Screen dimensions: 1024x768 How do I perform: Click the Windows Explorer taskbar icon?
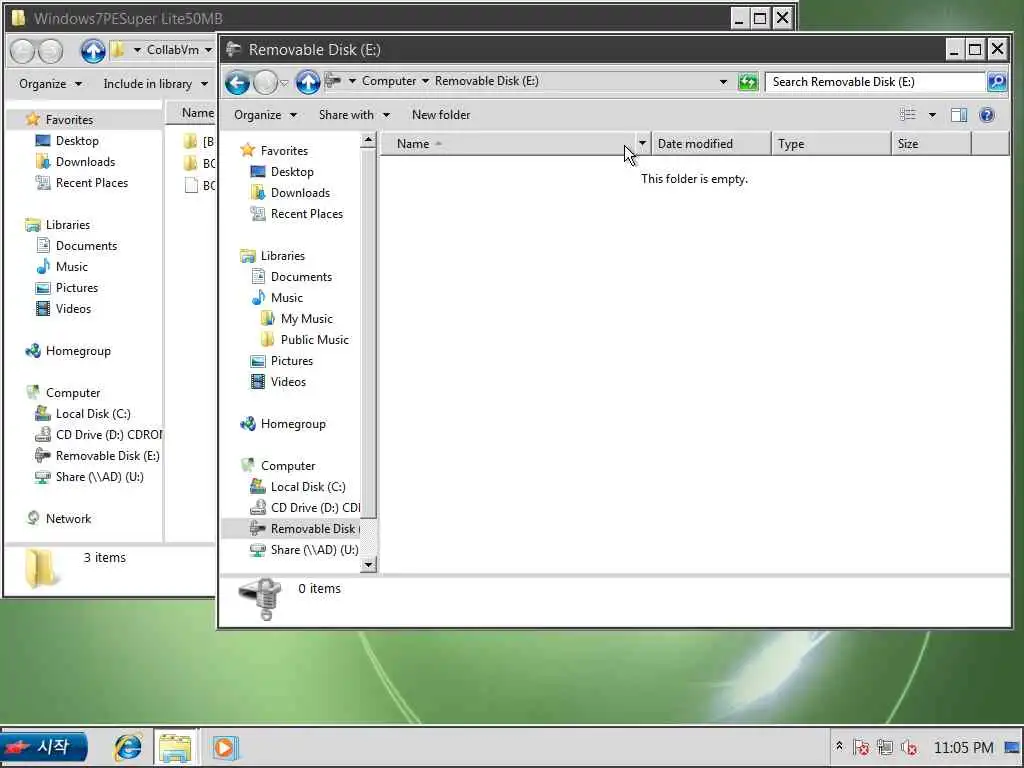175,747
